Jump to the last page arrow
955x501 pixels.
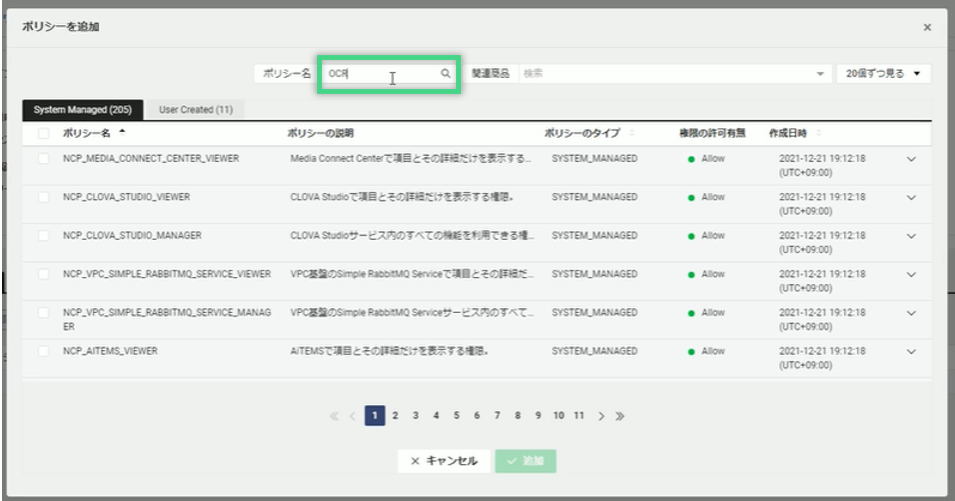pos(620,416)
